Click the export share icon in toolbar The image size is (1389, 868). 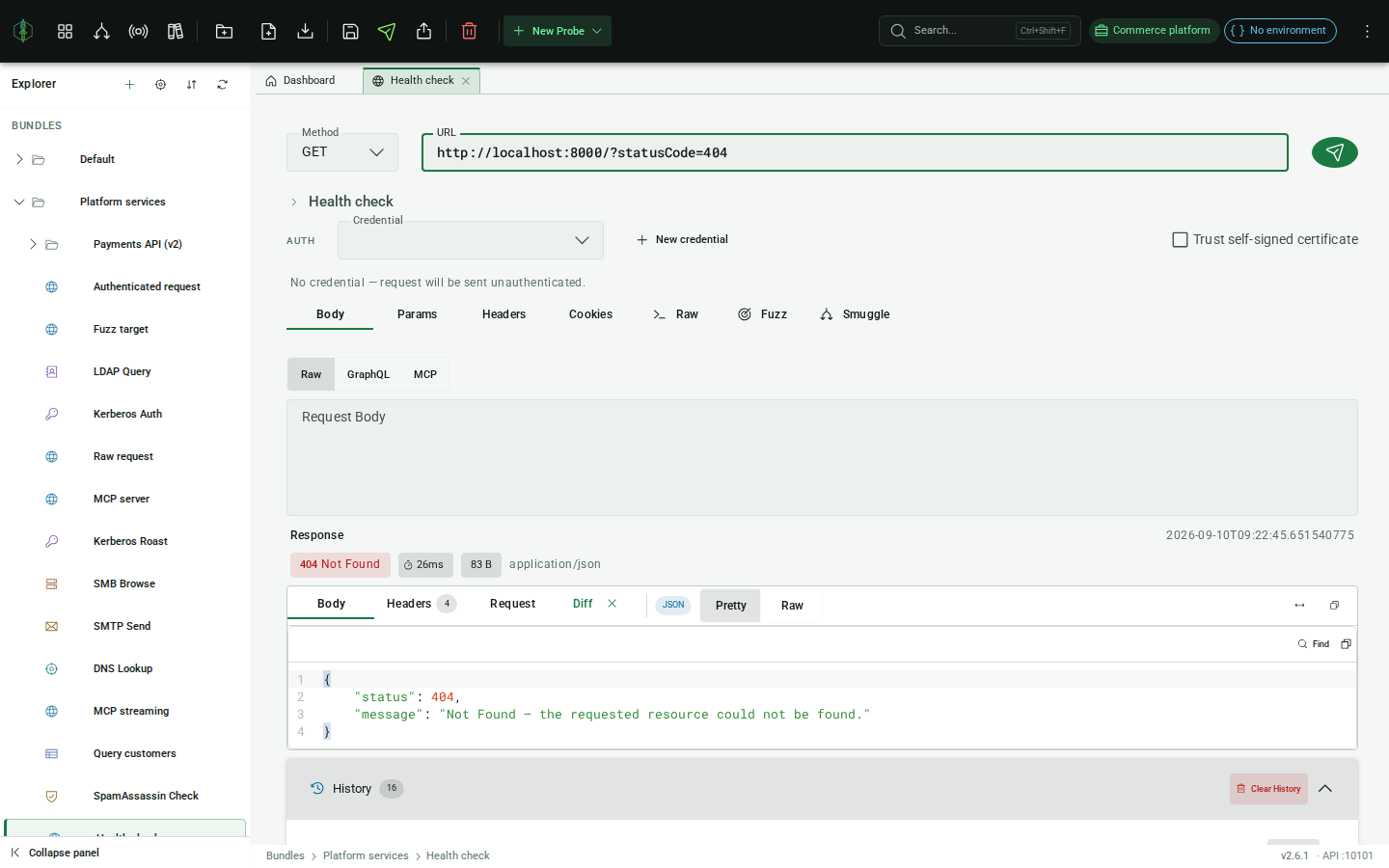pos(423,31)
